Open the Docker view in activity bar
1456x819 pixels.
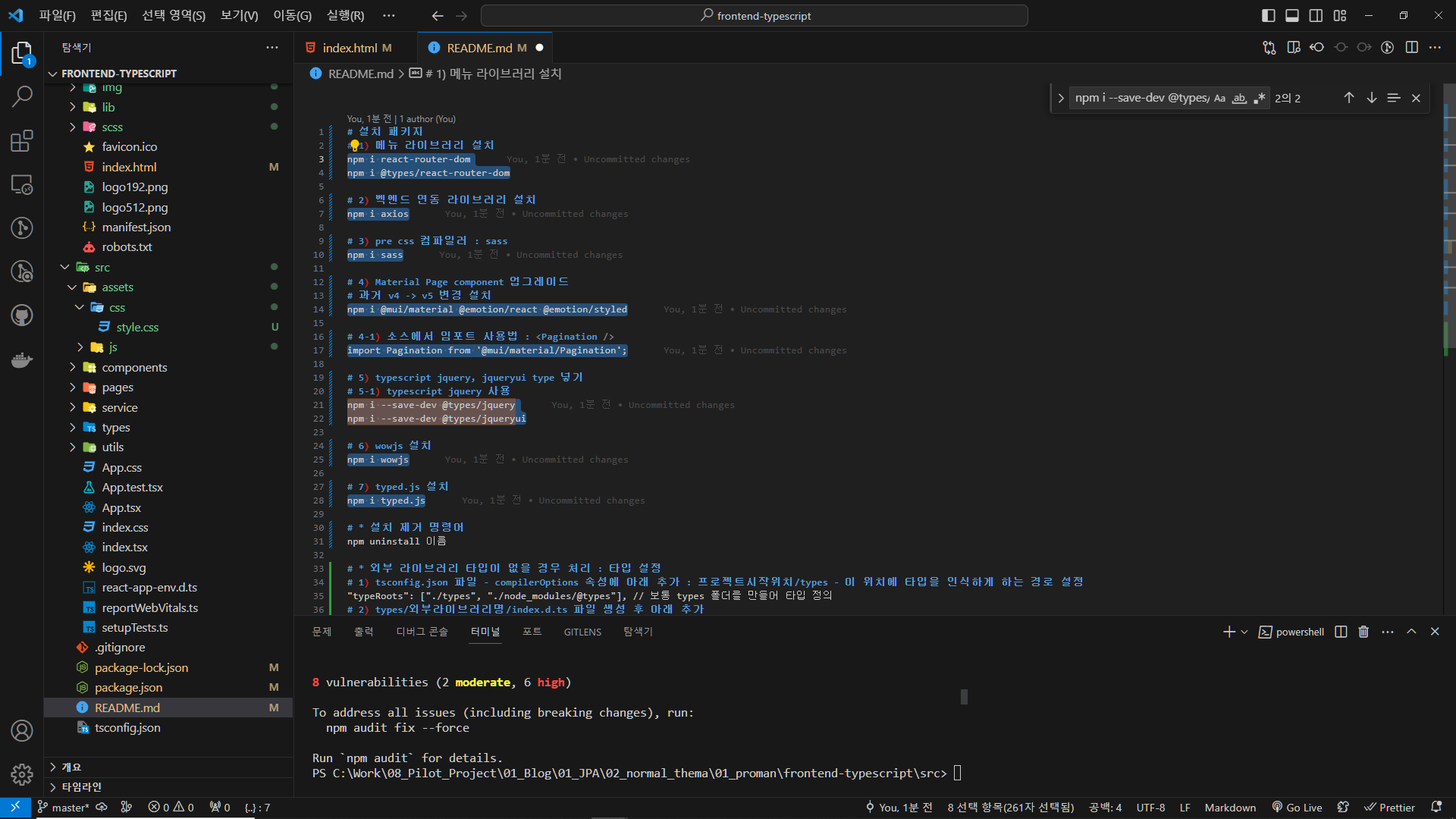point(22,359)
